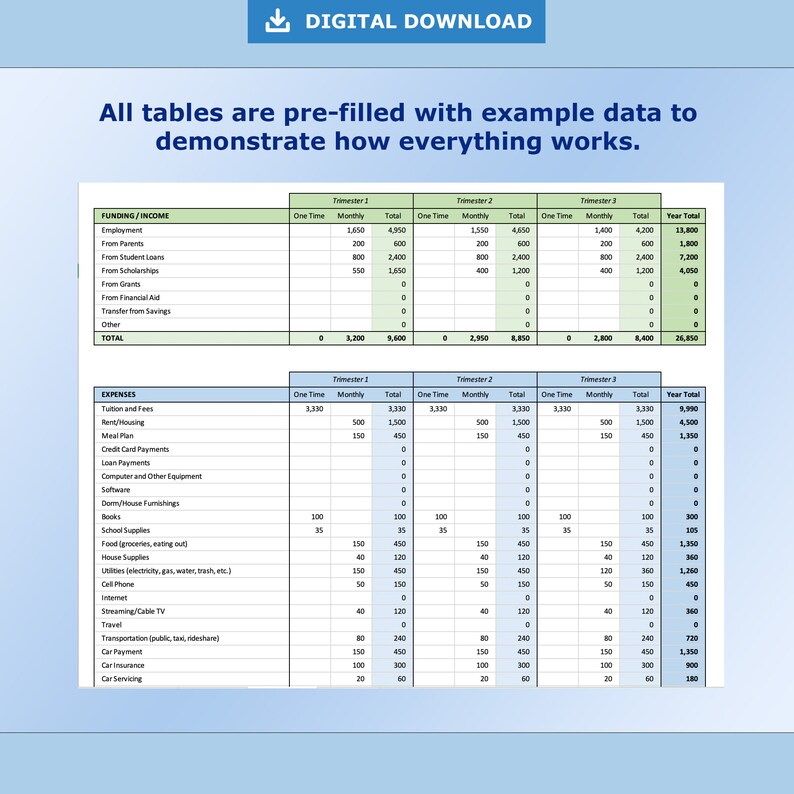The image size is (794, 794).
Task: Click Utilities Trimester 3 monthly value 120
Action: point(599,571)
